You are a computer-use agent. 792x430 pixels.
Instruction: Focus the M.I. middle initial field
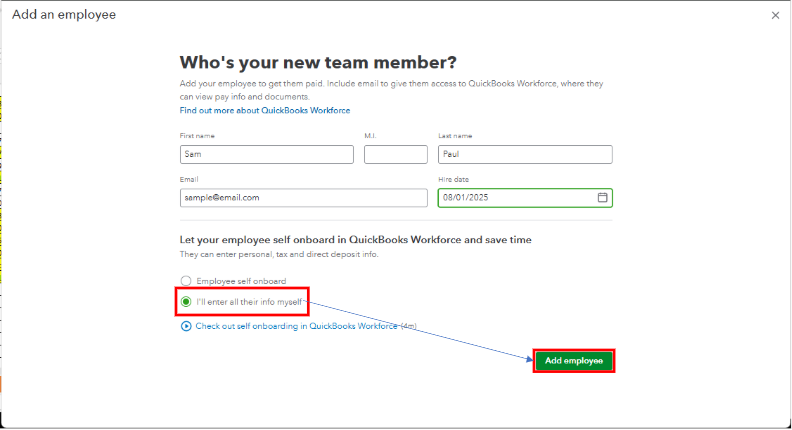pos(395,154)
